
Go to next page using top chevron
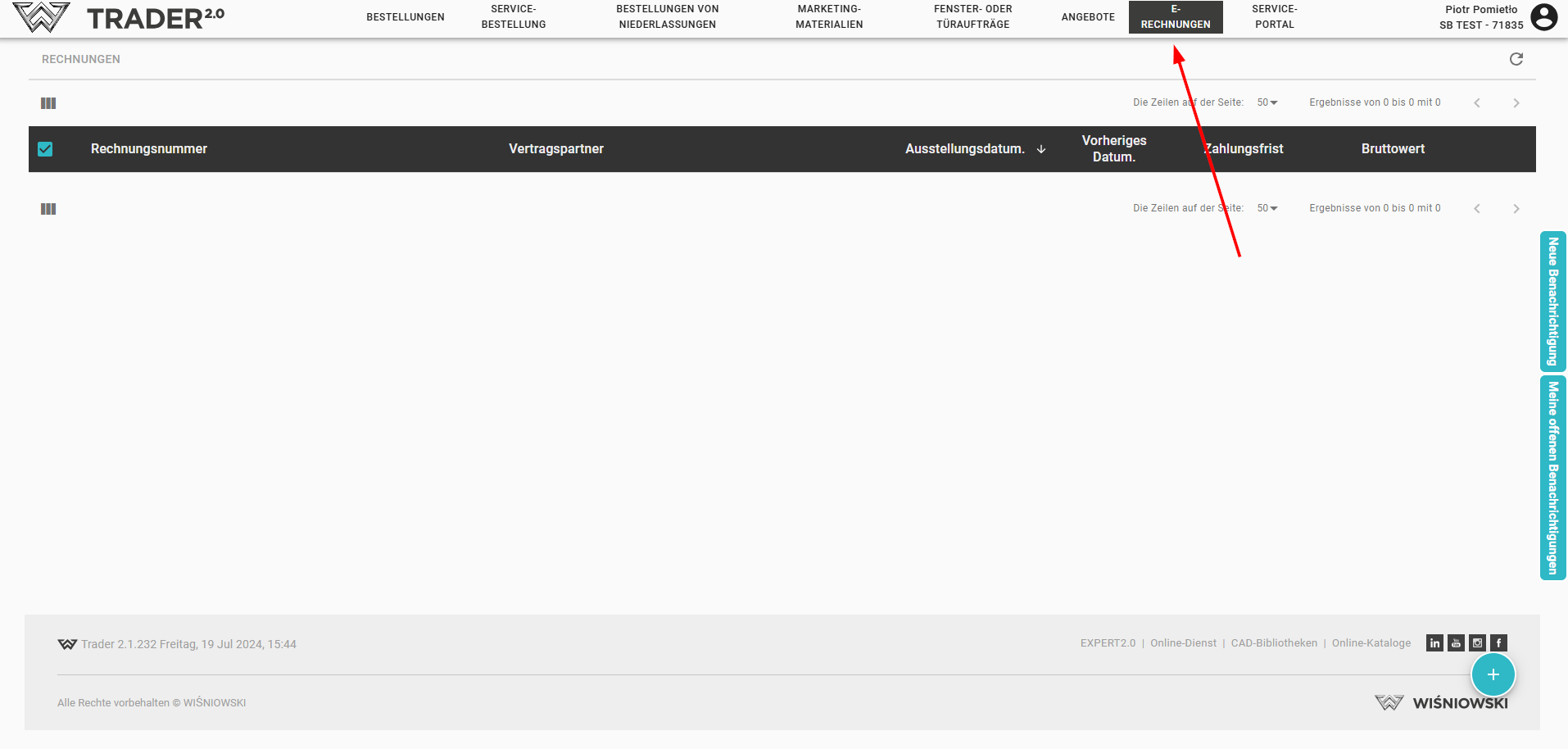[x=1516, y=103]
